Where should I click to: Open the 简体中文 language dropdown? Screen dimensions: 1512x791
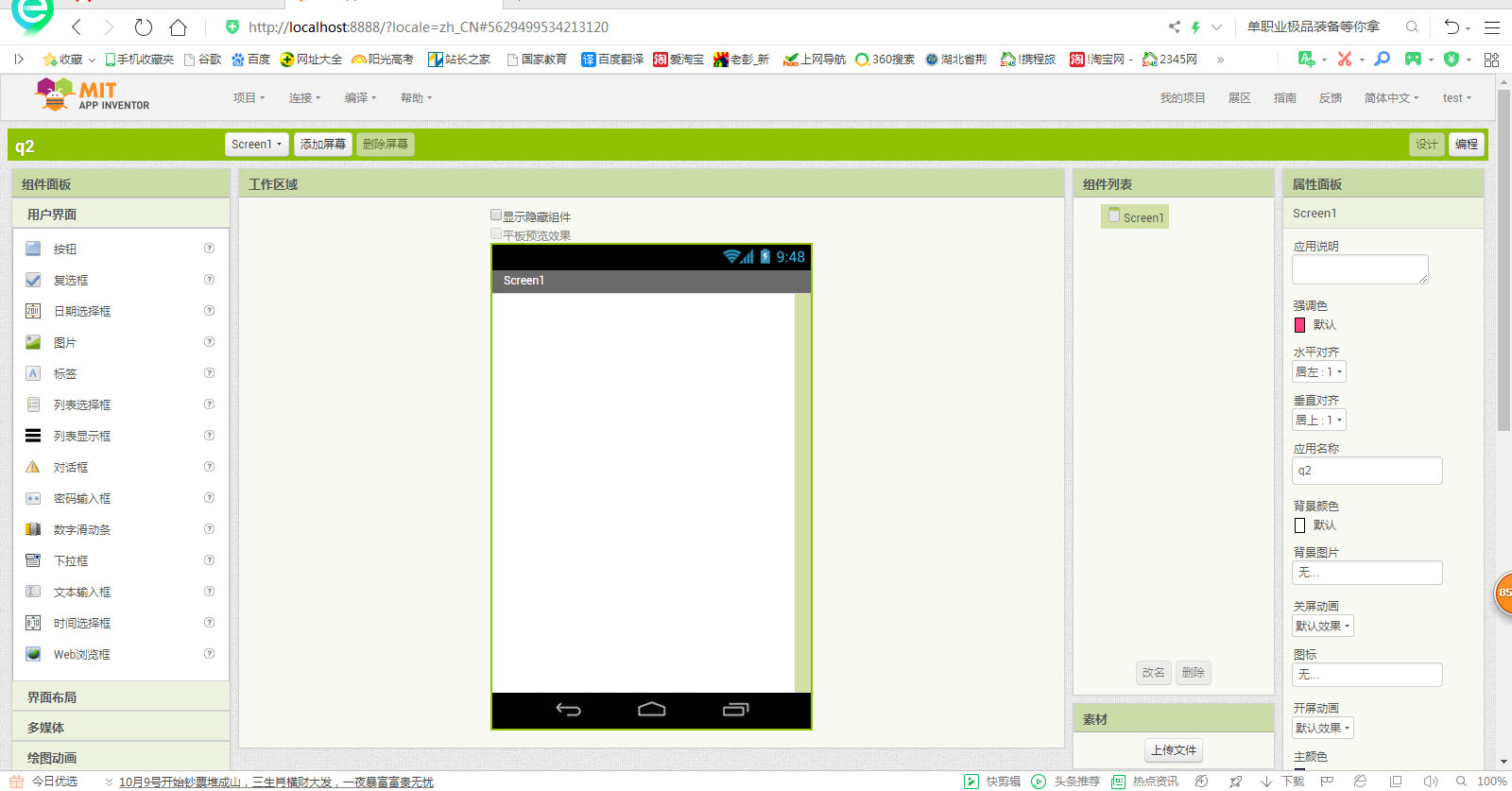click(1391, 98)
